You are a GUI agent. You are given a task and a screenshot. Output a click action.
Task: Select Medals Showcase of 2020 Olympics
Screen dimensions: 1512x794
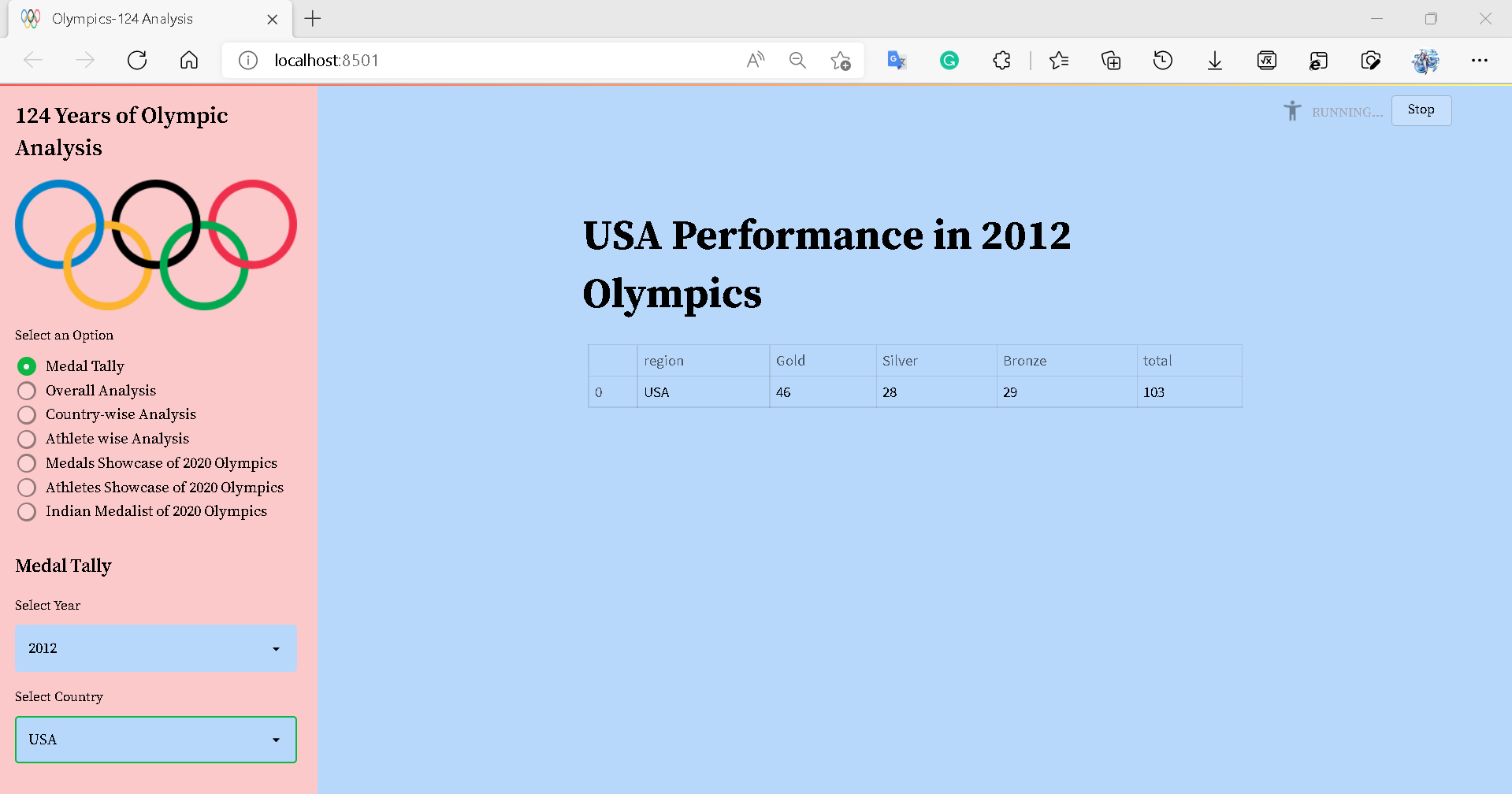coord(147,463)
